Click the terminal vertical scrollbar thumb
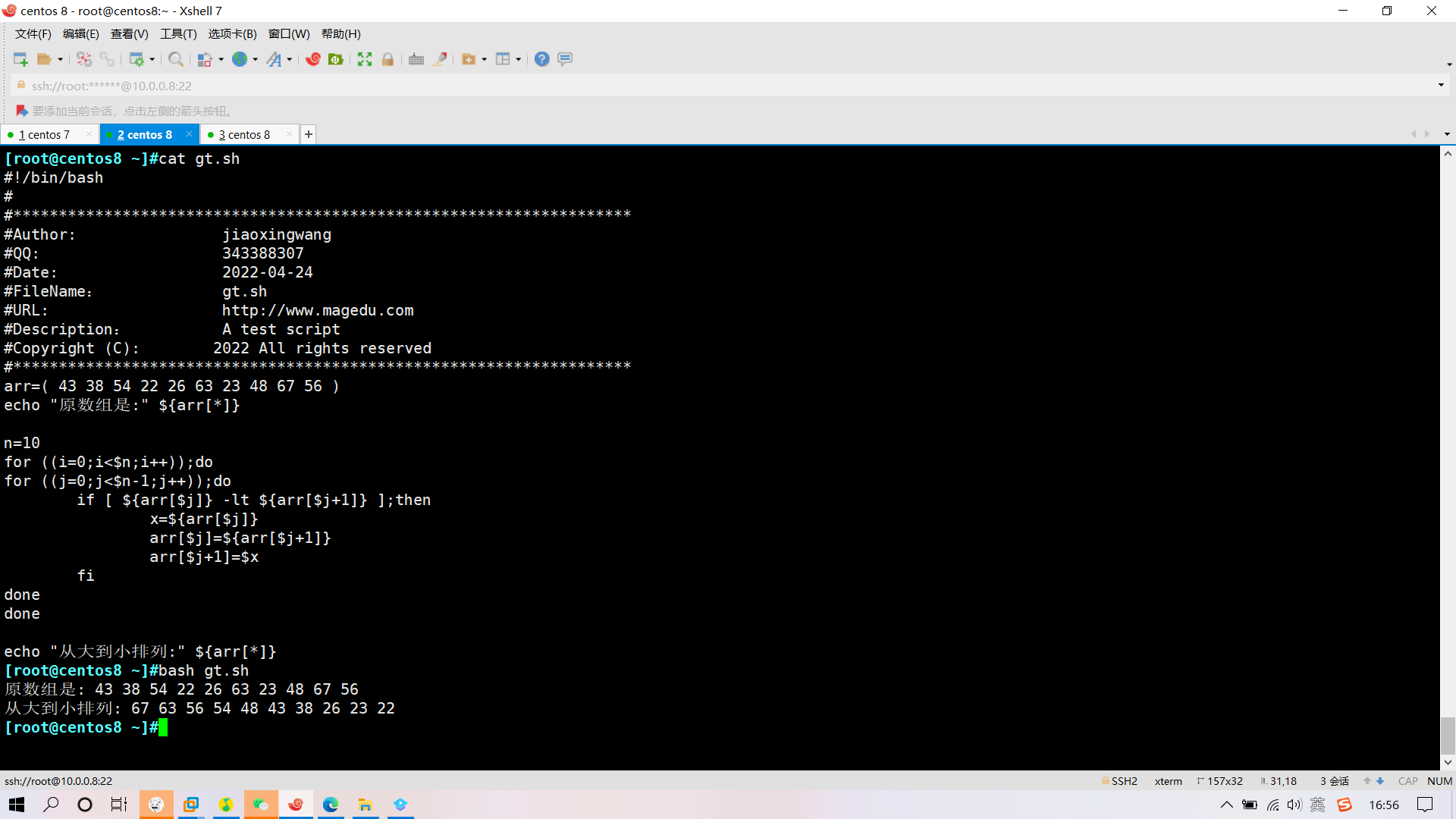 [x=1448, y=736]
